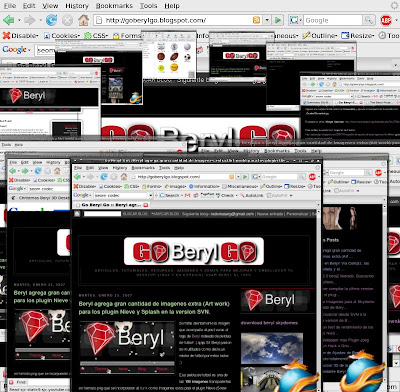Open Images dropdown in front center window

click(x=176, y=186)
